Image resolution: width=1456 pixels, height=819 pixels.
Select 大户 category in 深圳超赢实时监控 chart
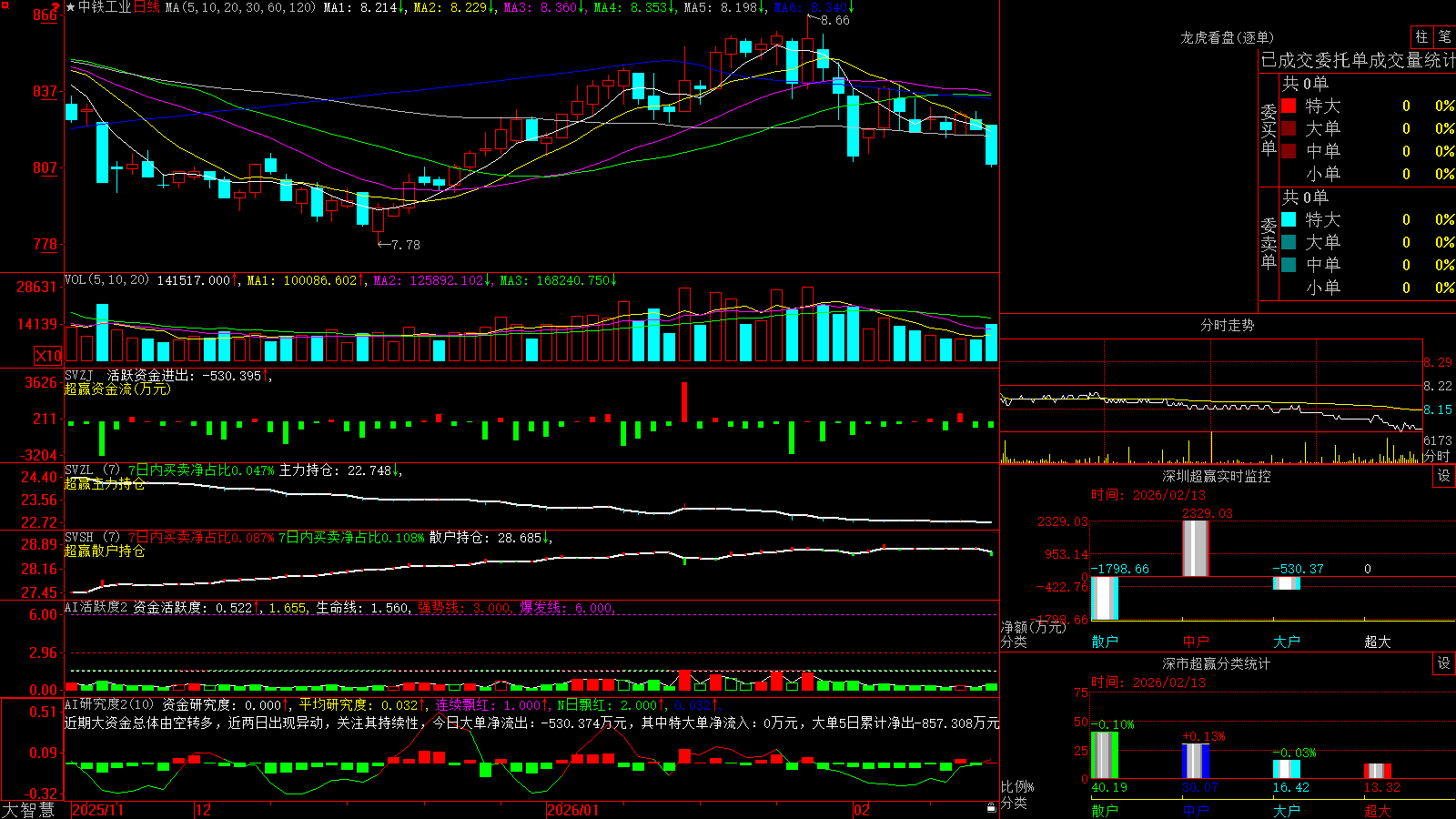1287,642
